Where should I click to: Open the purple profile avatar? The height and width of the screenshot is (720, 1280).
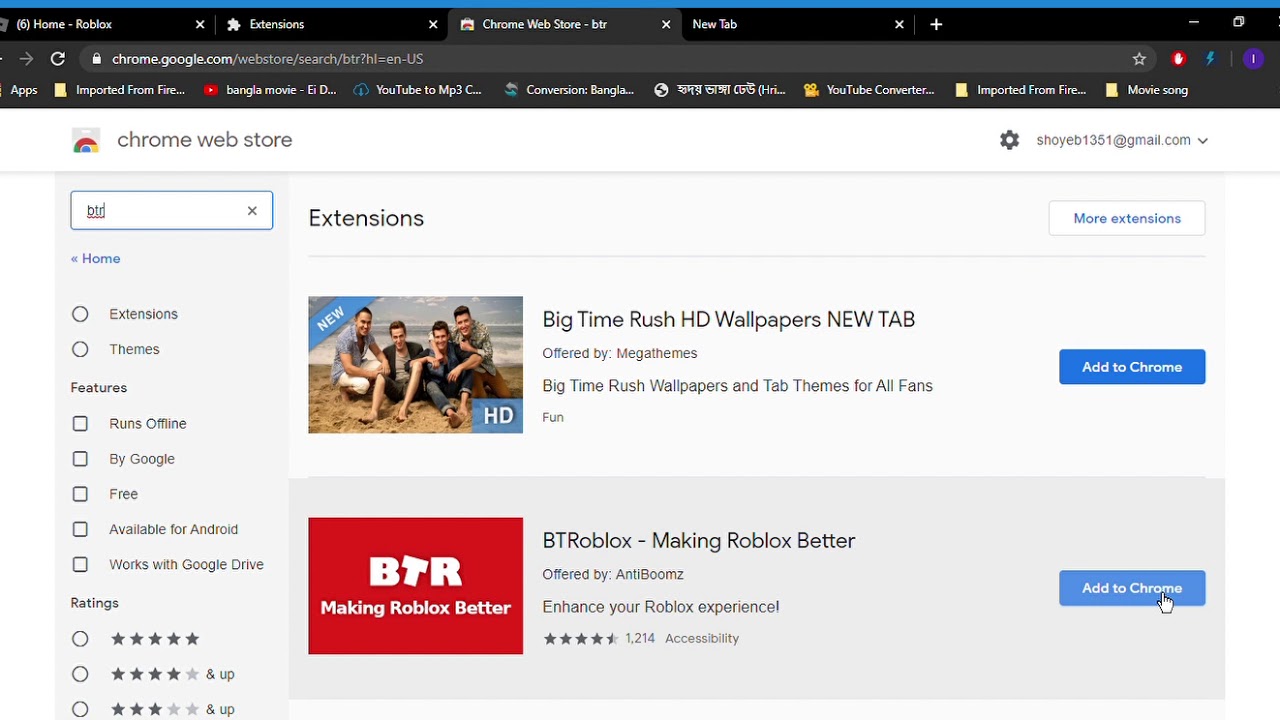1253,59
